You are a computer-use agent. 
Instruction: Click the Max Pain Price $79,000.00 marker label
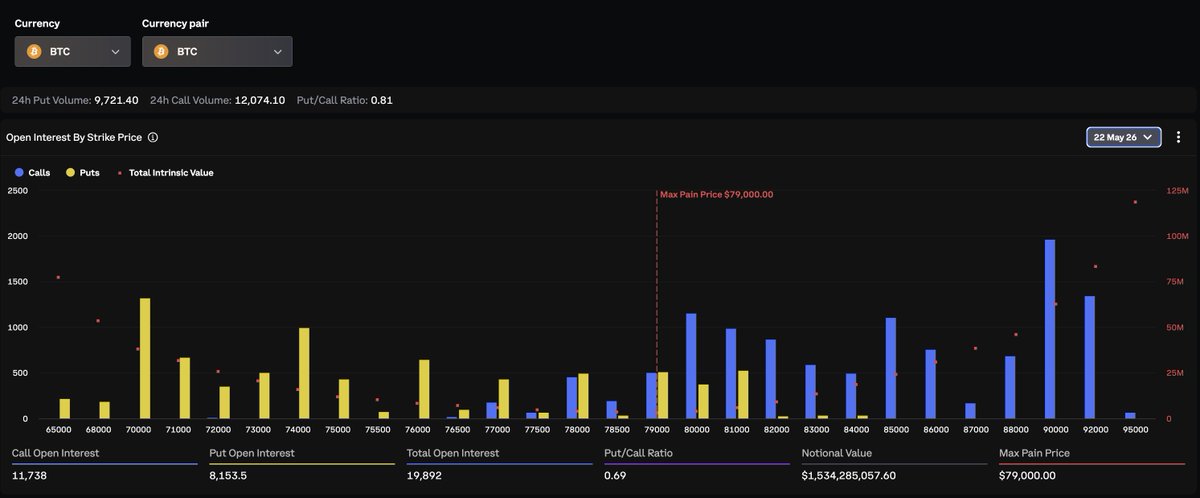[717, 194]
